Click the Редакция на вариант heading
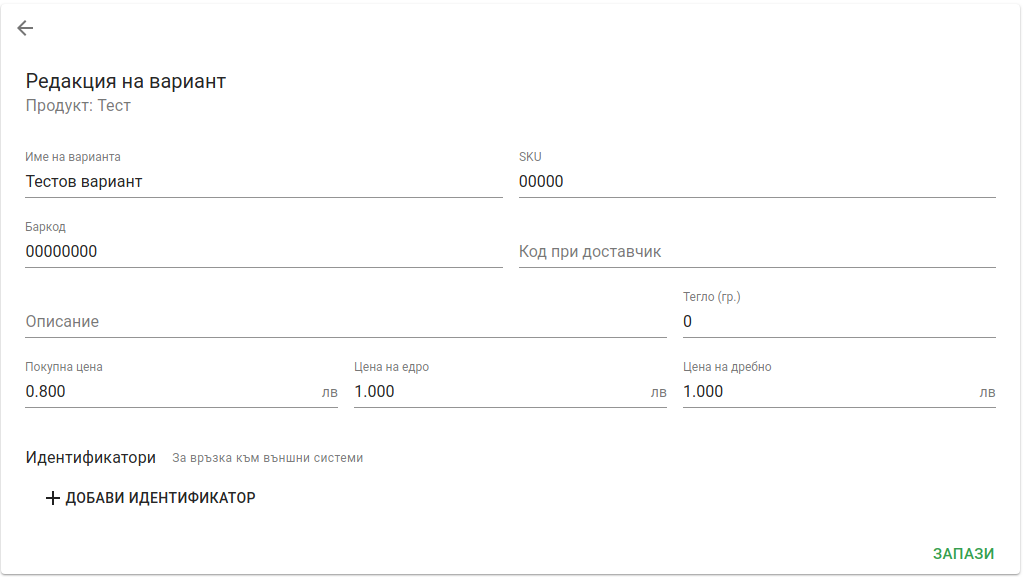Image resolution: width=1025 pixels, height=577 pixels. click(126, 81)
